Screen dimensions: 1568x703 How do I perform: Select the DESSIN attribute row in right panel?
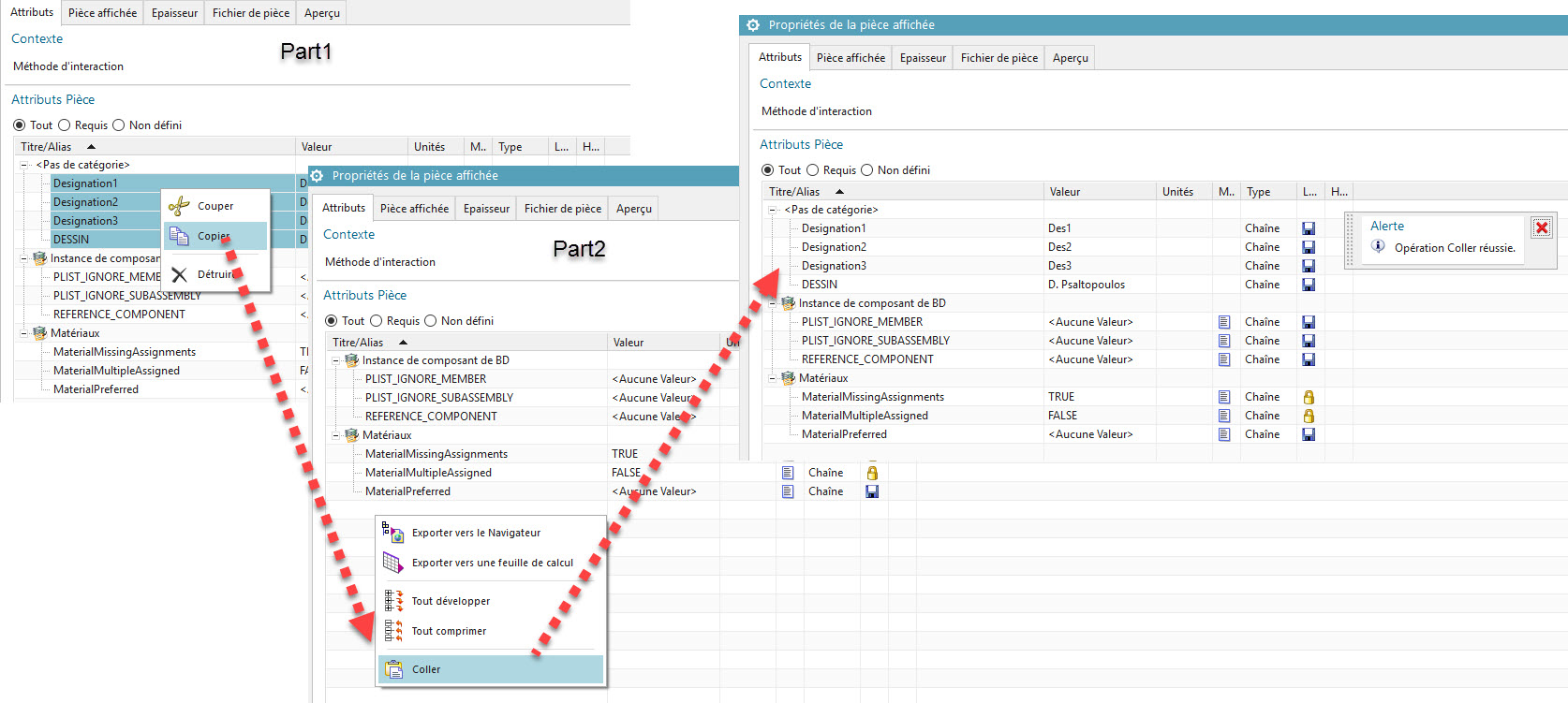click(x=820, y=285)
